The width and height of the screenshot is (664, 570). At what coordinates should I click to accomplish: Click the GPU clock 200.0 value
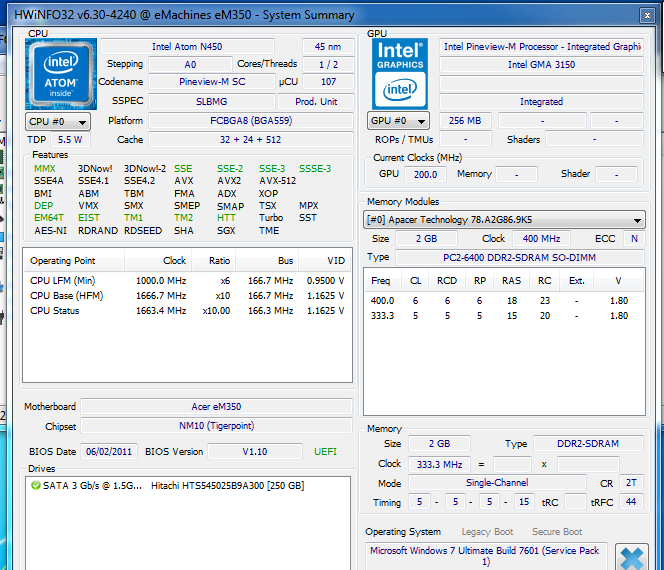point(425,174)
